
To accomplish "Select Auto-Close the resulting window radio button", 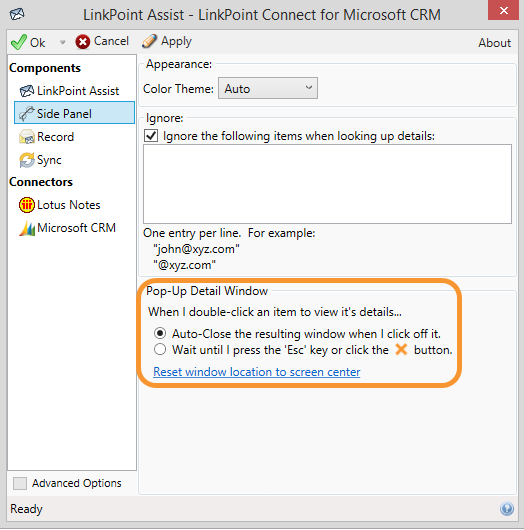I will coord(160,334).
